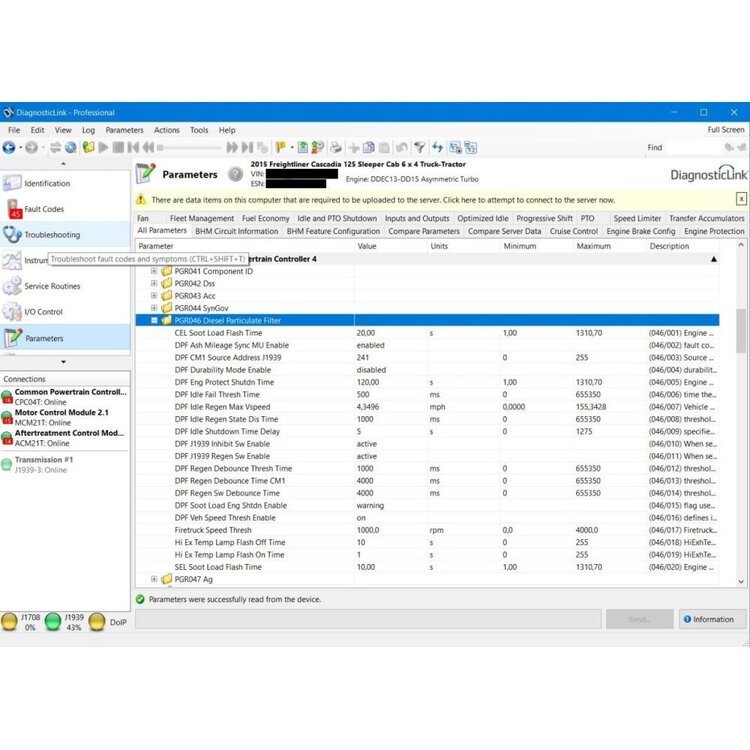750x750 pixels.
Task: Open the Fault Codes panel
Action: click(44, 209)
